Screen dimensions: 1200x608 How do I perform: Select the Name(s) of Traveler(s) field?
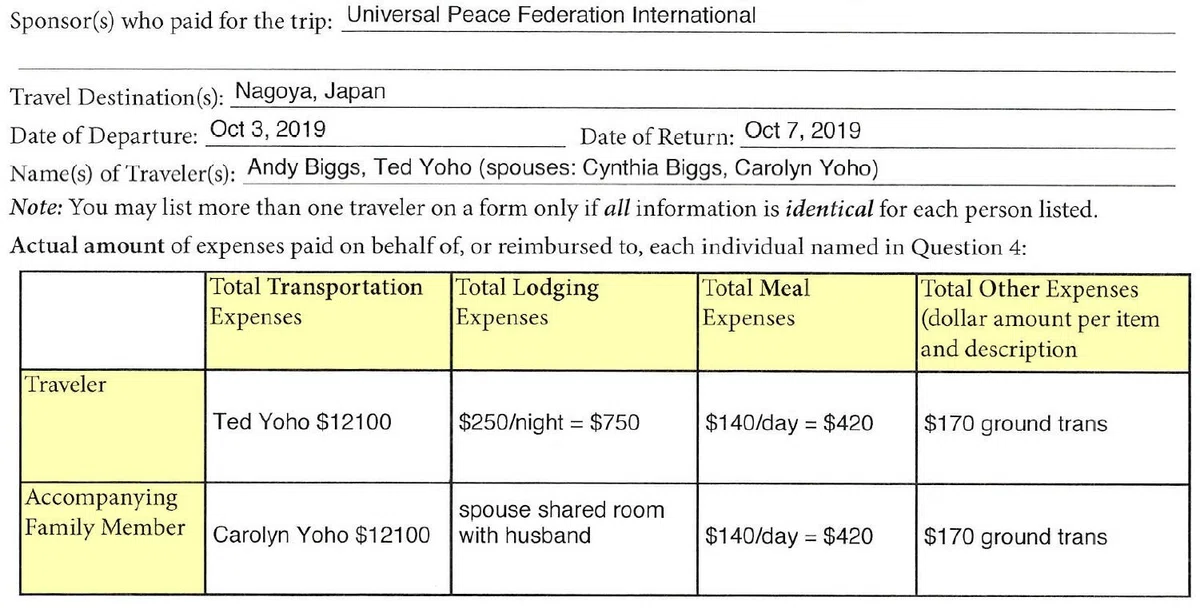pyautogui.click(x=707, y=170)
